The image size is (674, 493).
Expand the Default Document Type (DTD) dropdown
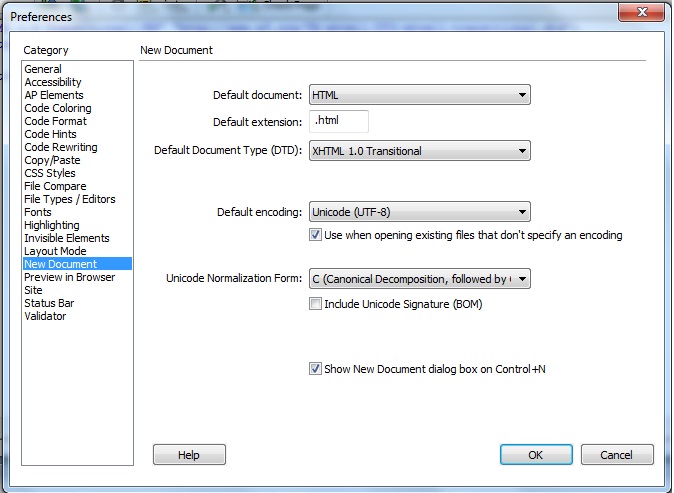[x=420, y=151]
